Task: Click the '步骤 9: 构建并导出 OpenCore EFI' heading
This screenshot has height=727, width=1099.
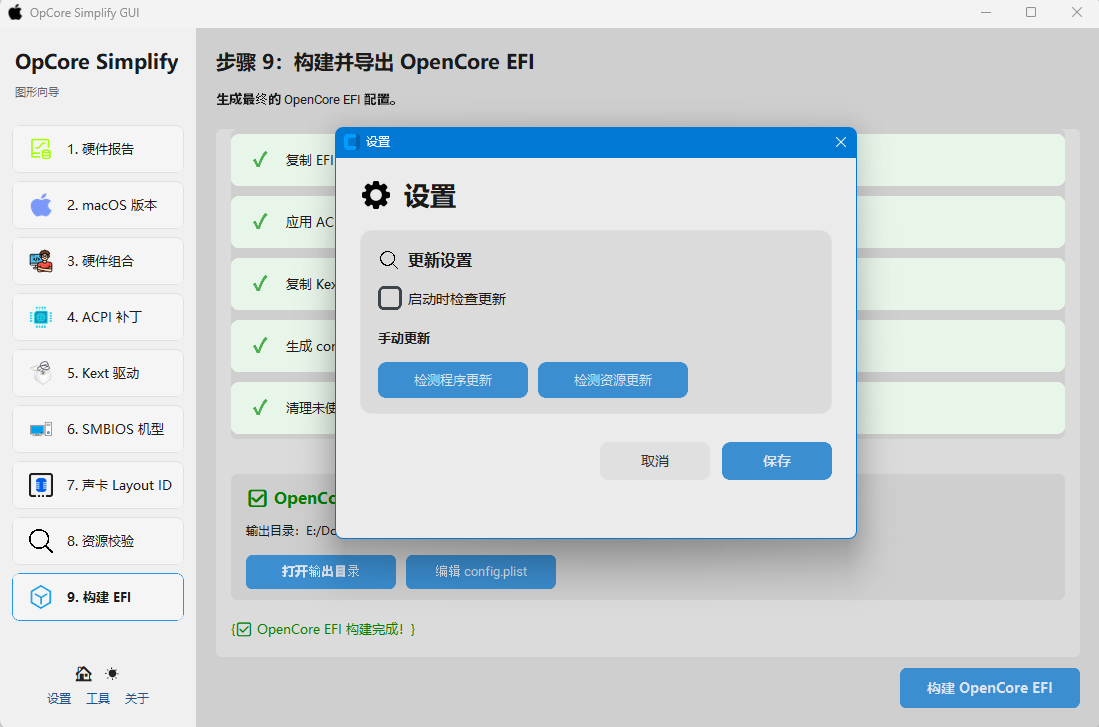Action: [375, 62]
